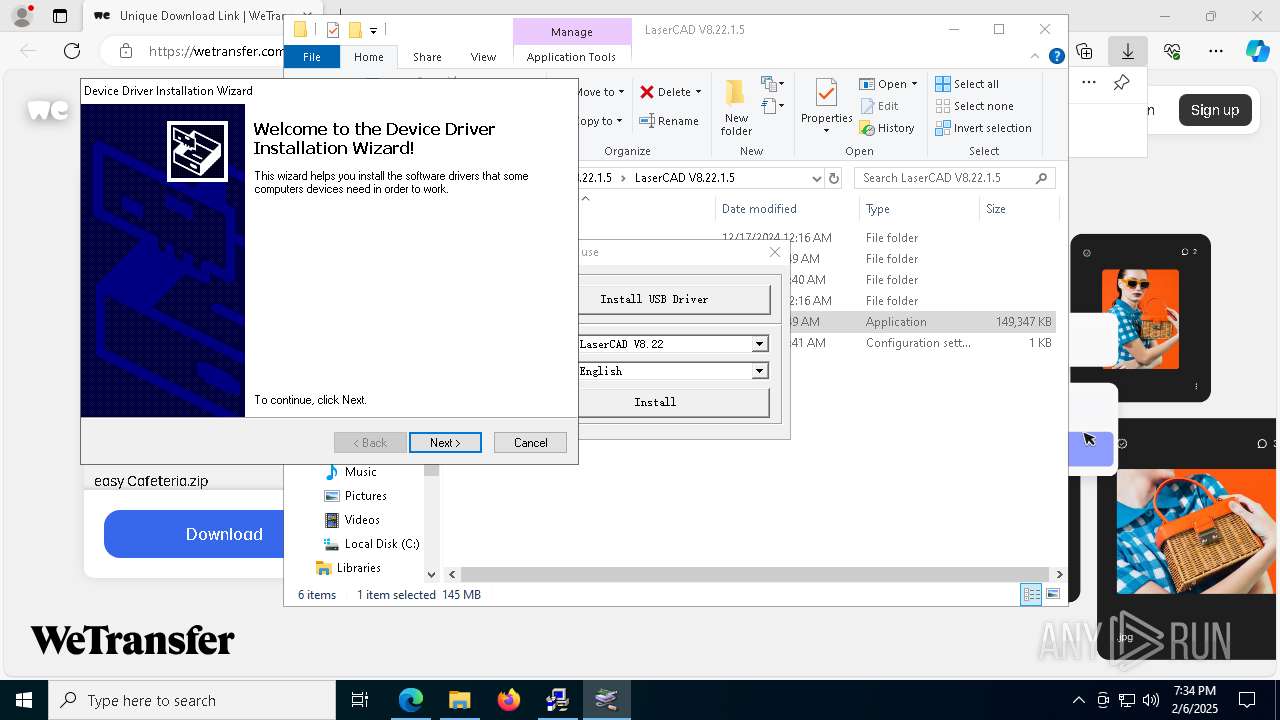Click Install USB Driver button
Screen dimensions: 1280x720
coord(674,299)
